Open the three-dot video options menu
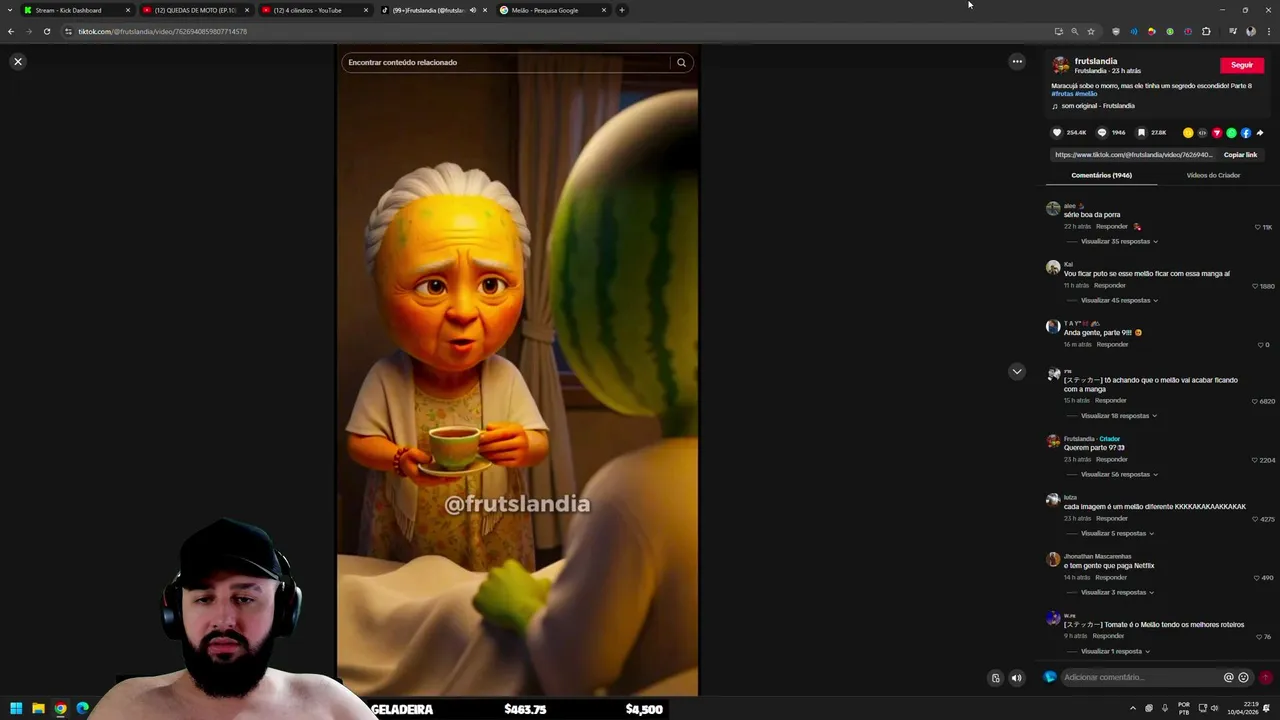The height and width of the screenshot is (720, 1280). click(1017, 61)
